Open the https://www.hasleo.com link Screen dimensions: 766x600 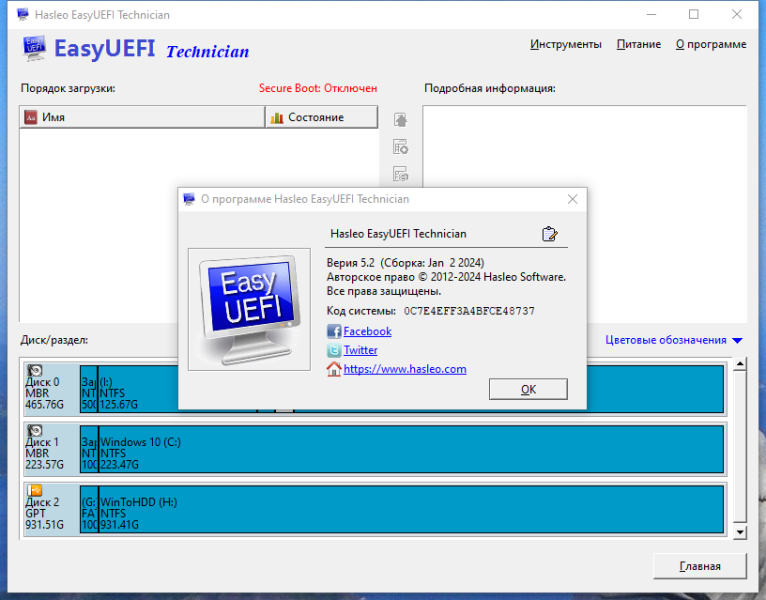click(x=405, y=369)
